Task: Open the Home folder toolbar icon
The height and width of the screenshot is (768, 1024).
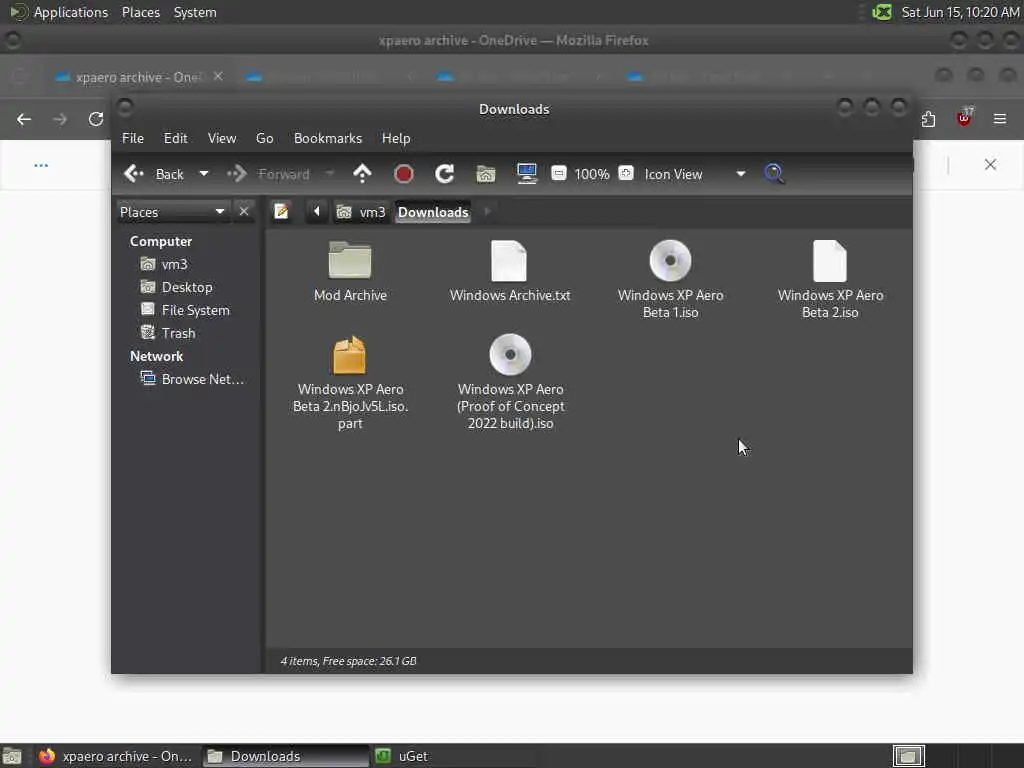Action: point(485,174)
